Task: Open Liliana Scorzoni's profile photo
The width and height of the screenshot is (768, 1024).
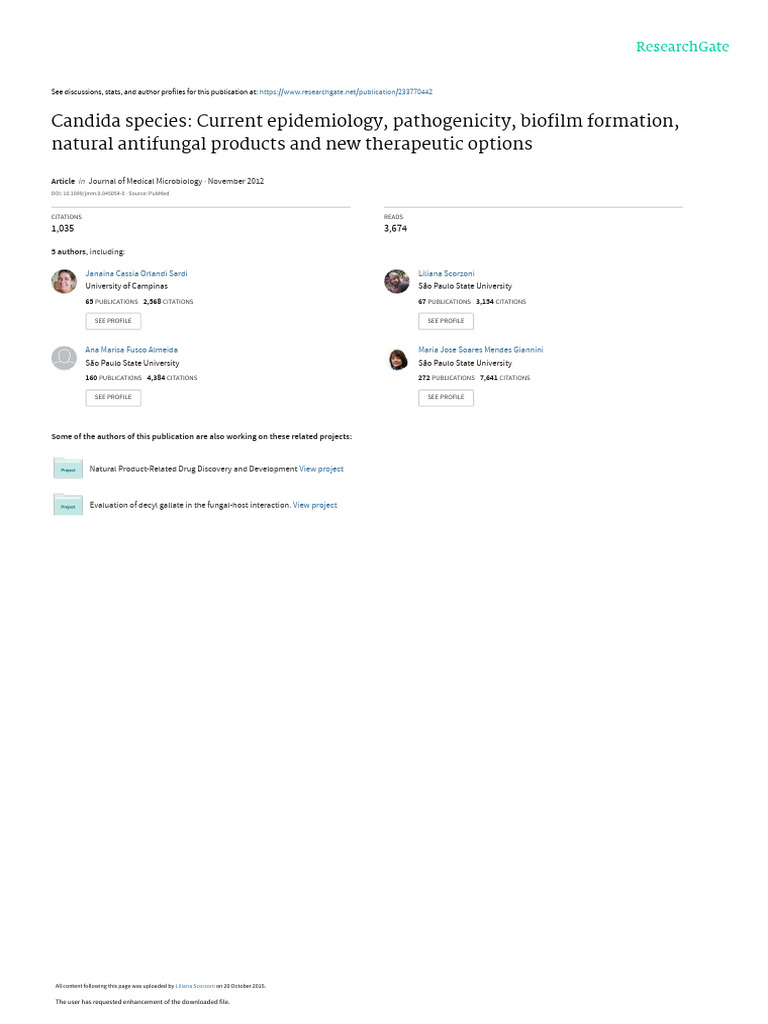Action: [396, 281]
